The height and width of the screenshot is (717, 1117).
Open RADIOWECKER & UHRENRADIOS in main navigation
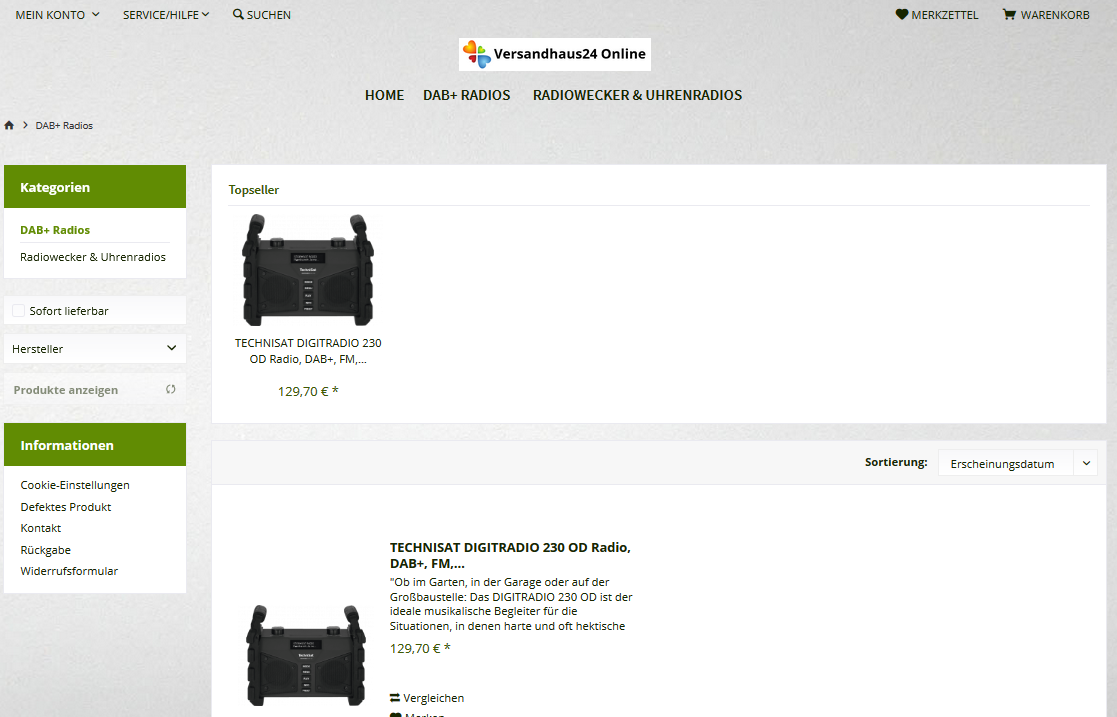[x=638, y=96]
